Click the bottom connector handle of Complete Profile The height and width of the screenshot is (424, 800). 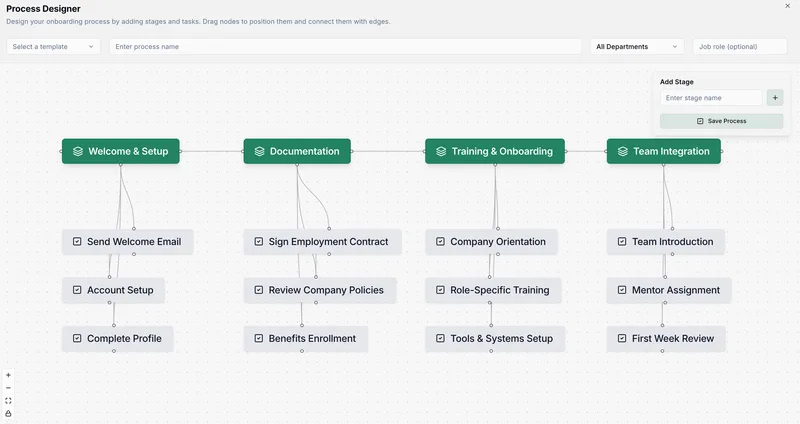pyautogui.click(x=114, y=351)
